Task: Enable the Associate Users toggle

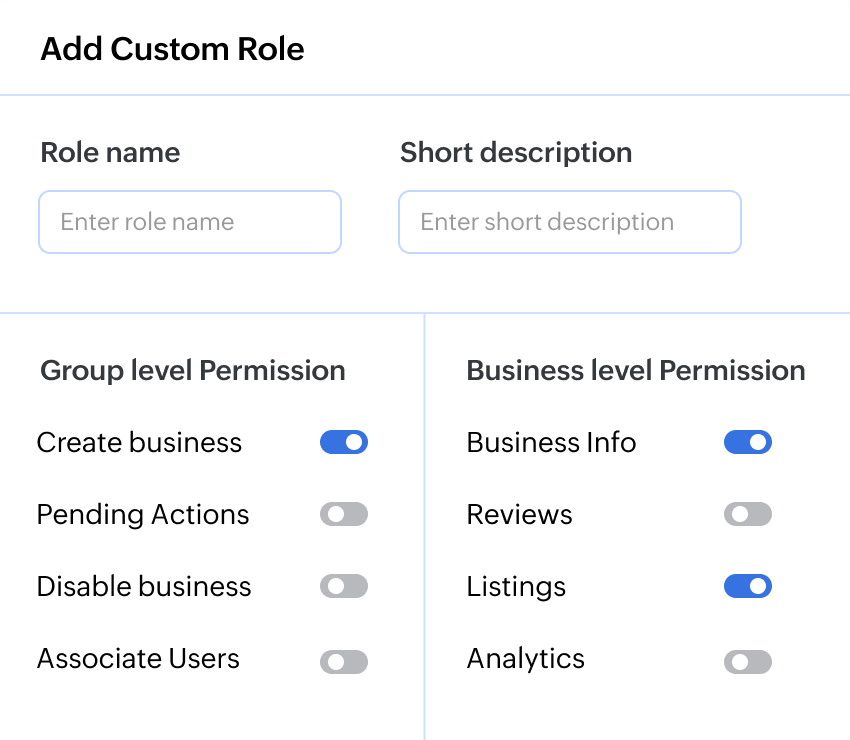Action: pyautogui.click(x=344, y=662)
